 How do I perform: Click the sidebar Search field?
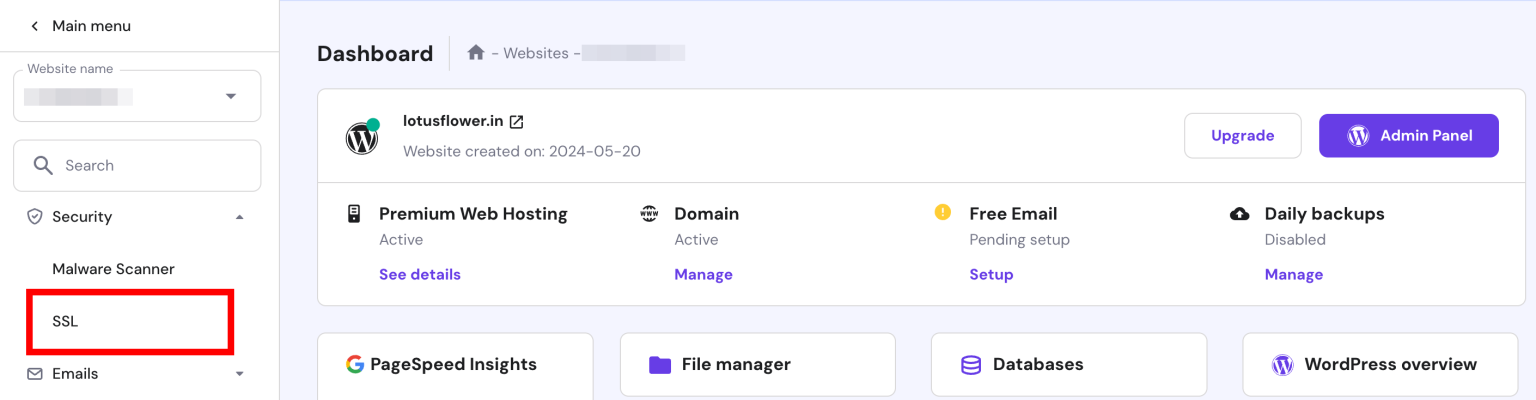pos(137,165)
